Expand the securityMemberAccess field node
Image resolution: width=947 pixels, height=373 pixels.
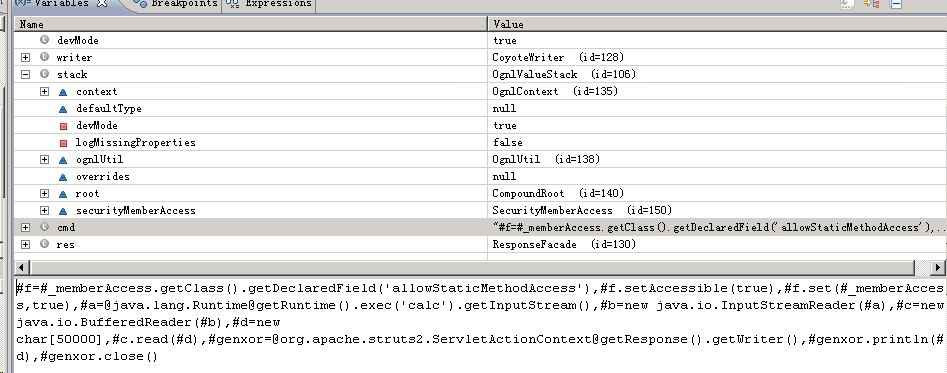point(45,210)
